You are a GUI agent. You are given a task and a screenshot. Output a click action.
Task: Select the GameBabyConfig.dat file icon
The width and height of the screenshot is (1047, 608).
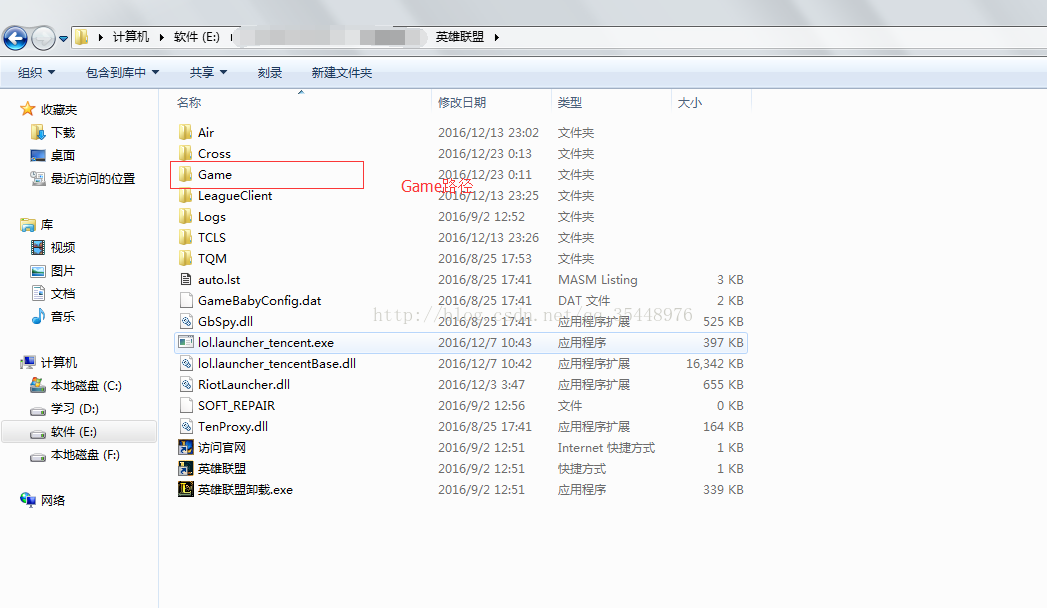[x=186, y=300]
